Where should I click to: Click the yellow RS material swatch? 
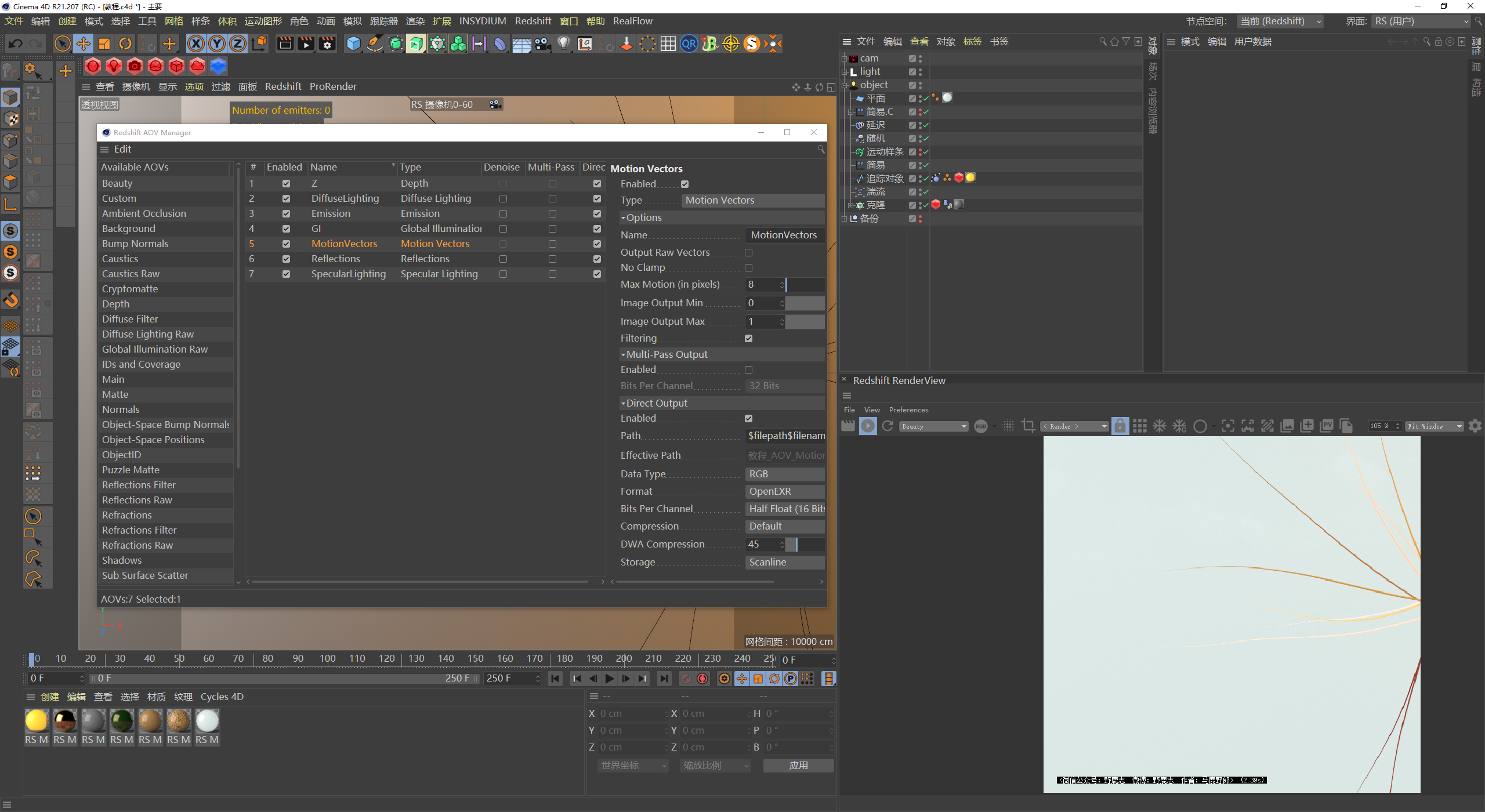coord(36,721)
